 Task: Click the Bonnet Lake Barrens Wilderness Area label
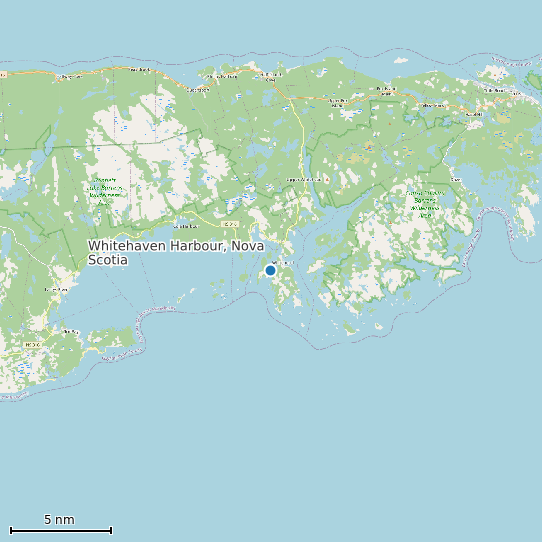104,191
